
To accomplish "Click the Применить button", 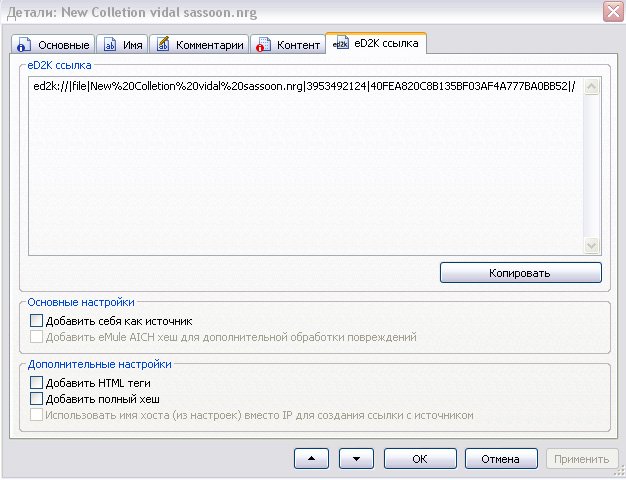I will coord(581,460).
